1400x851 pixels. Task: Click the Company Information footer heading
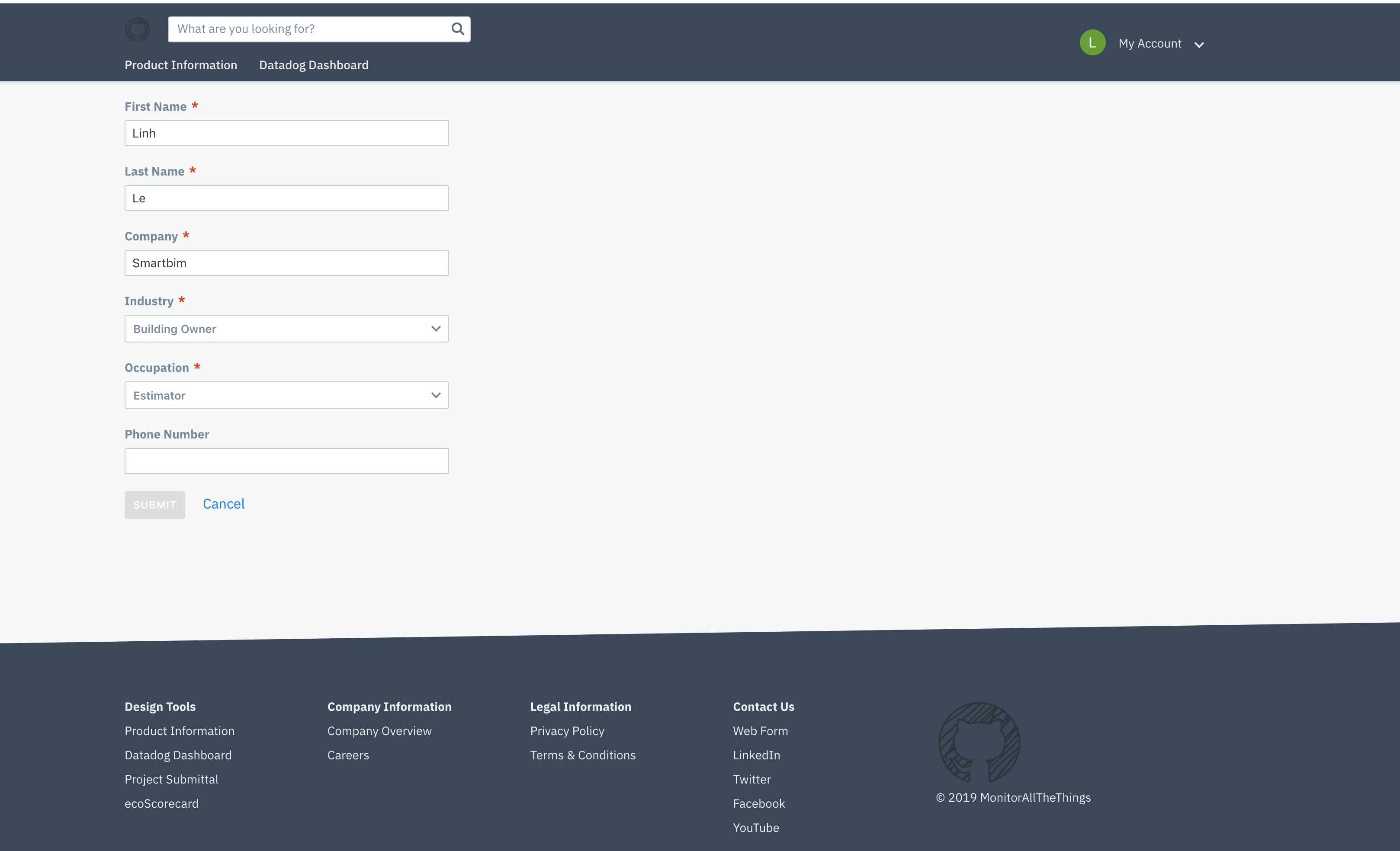389,706
